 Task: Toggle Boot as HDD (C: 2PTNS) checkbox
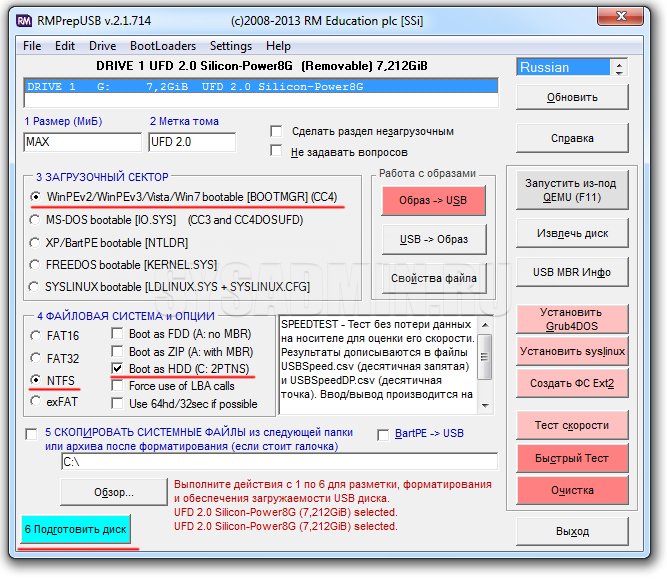pos(118,369)
